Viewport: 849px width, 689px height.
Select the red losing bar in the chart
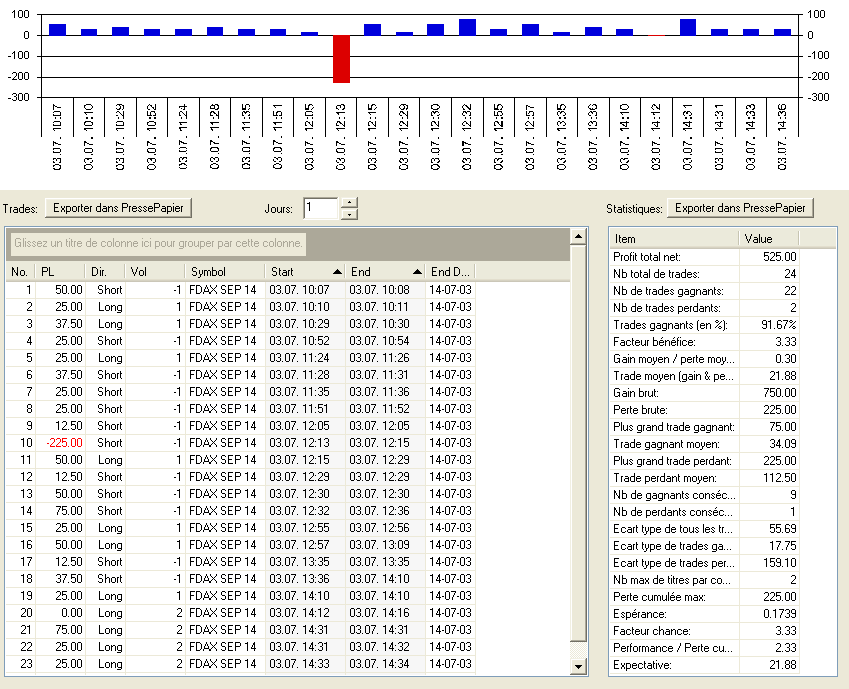pos(341,59)
